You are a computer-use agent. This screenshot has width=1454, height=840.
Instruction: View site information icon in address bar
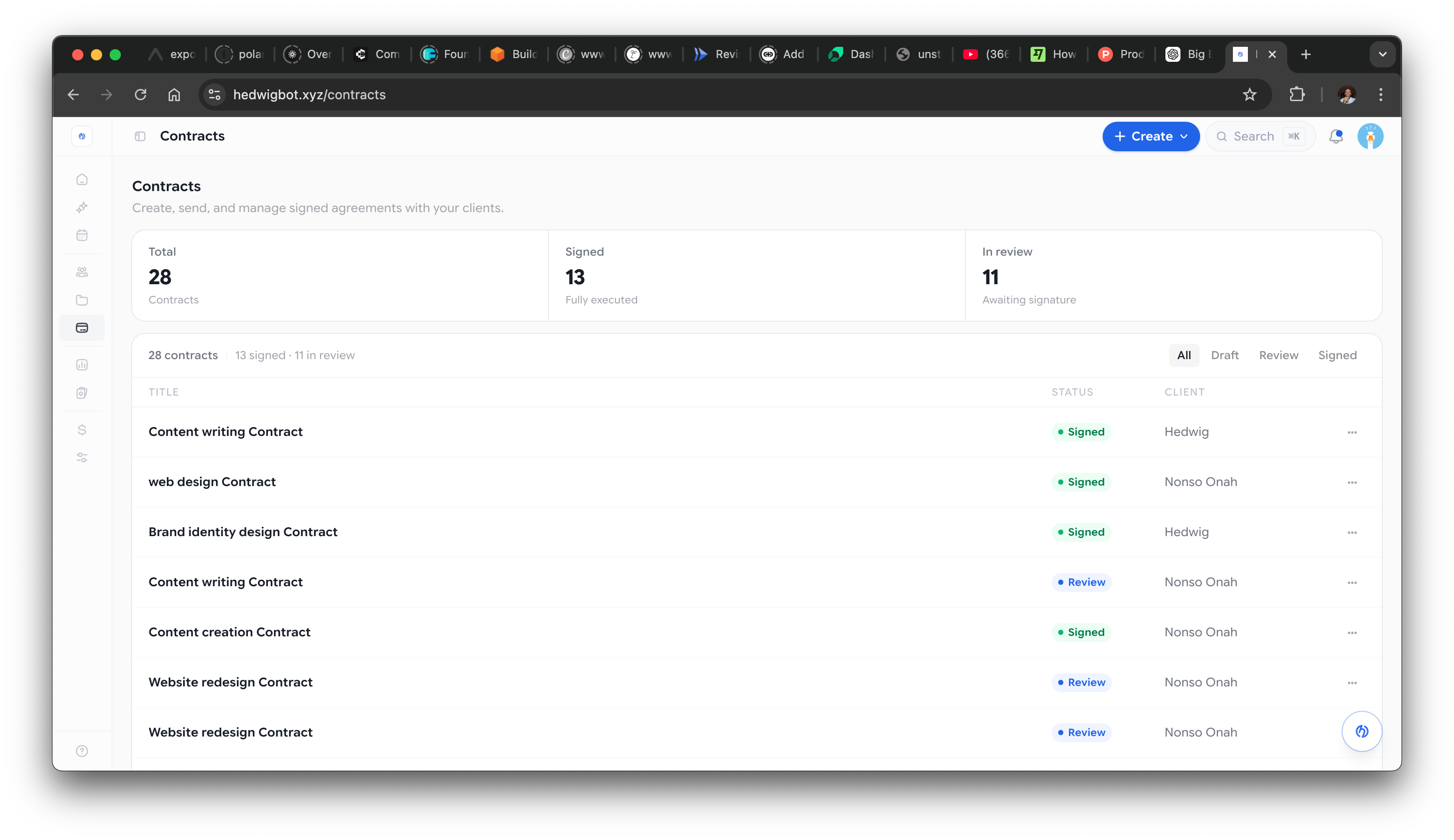click(x=215, y=95)
